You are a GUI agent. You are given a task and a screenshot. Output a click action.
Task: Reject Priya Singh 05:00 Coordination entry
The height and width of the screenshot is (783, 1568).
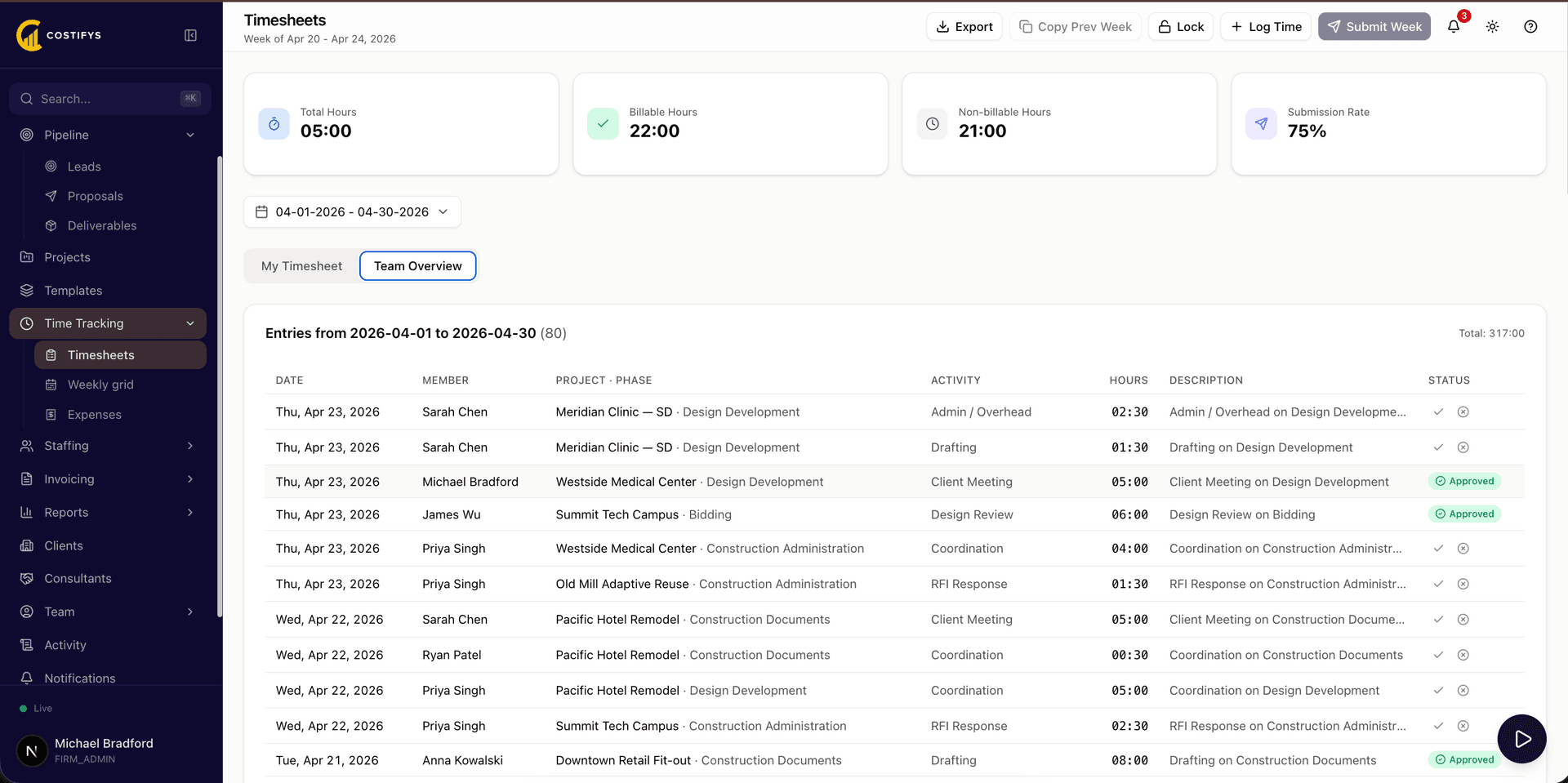click(1463, 691)
